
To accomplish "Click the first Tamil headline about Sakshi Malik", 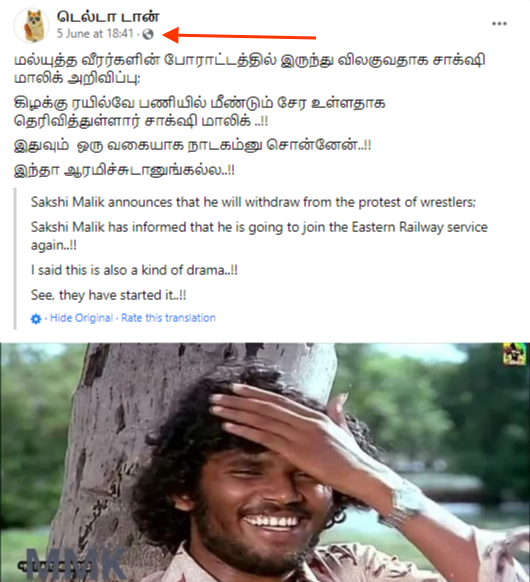I will [x=249, y=69].
